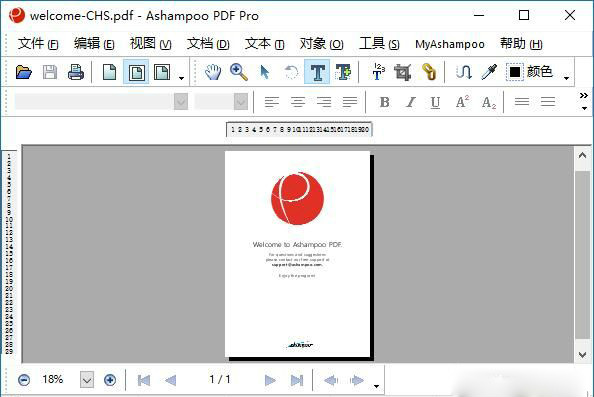Select the single blank page layout icon
This screenshot has width=594, height=397.
pyautogui.click(x=109, y=72)
